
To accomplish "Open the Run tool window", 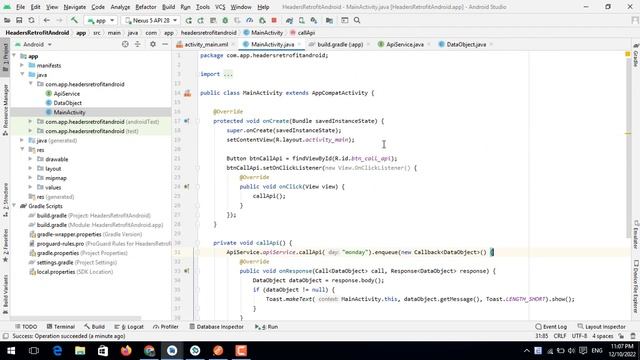I will (x=266, y=327).
